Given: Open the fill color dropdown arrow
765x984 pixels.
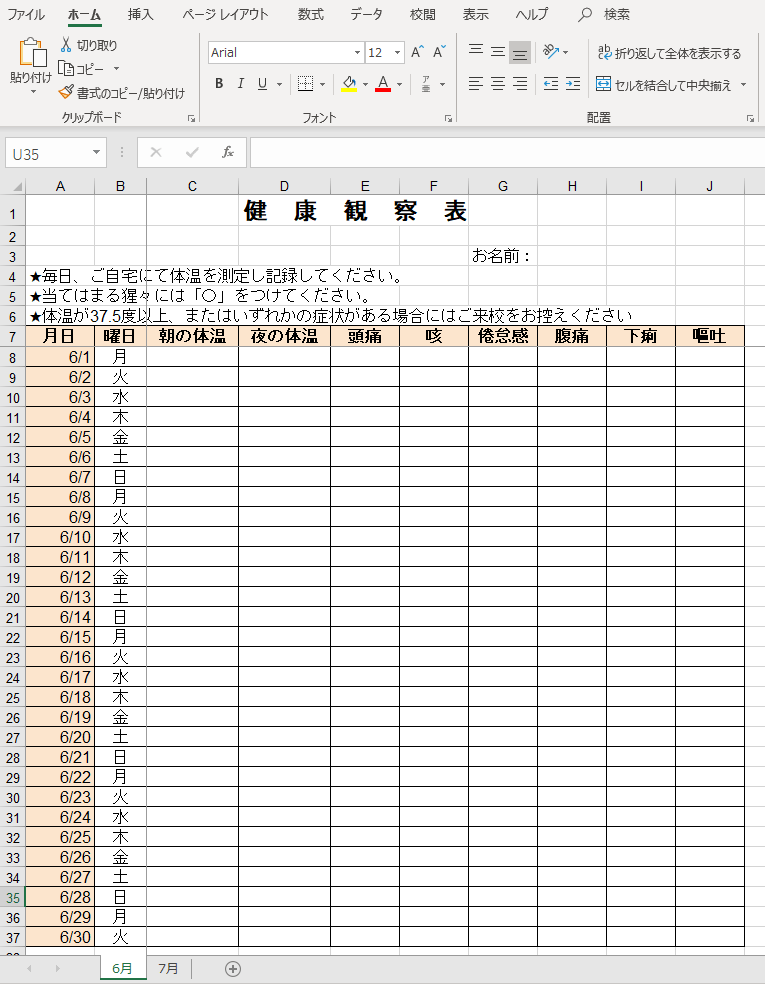Looking at the screenshot, I should [365, 84].
